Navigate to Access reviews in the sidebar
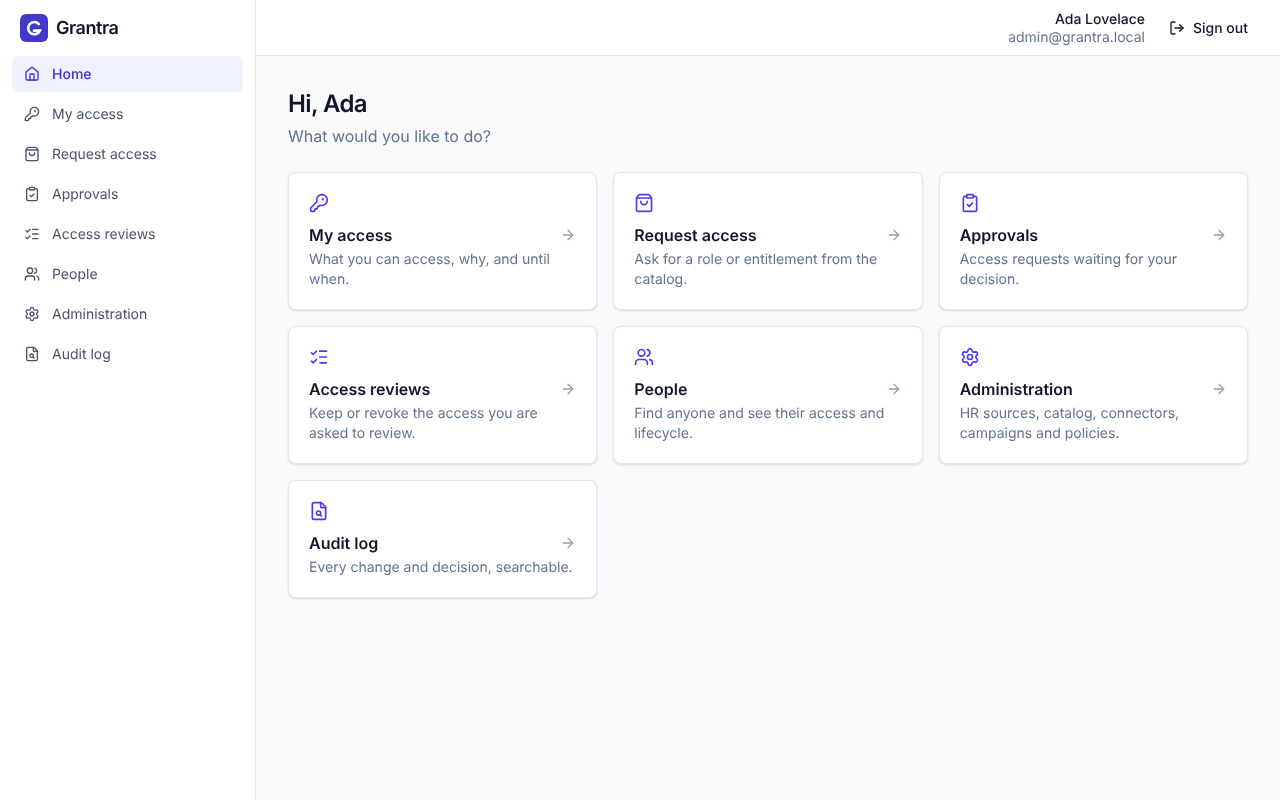 127,234
